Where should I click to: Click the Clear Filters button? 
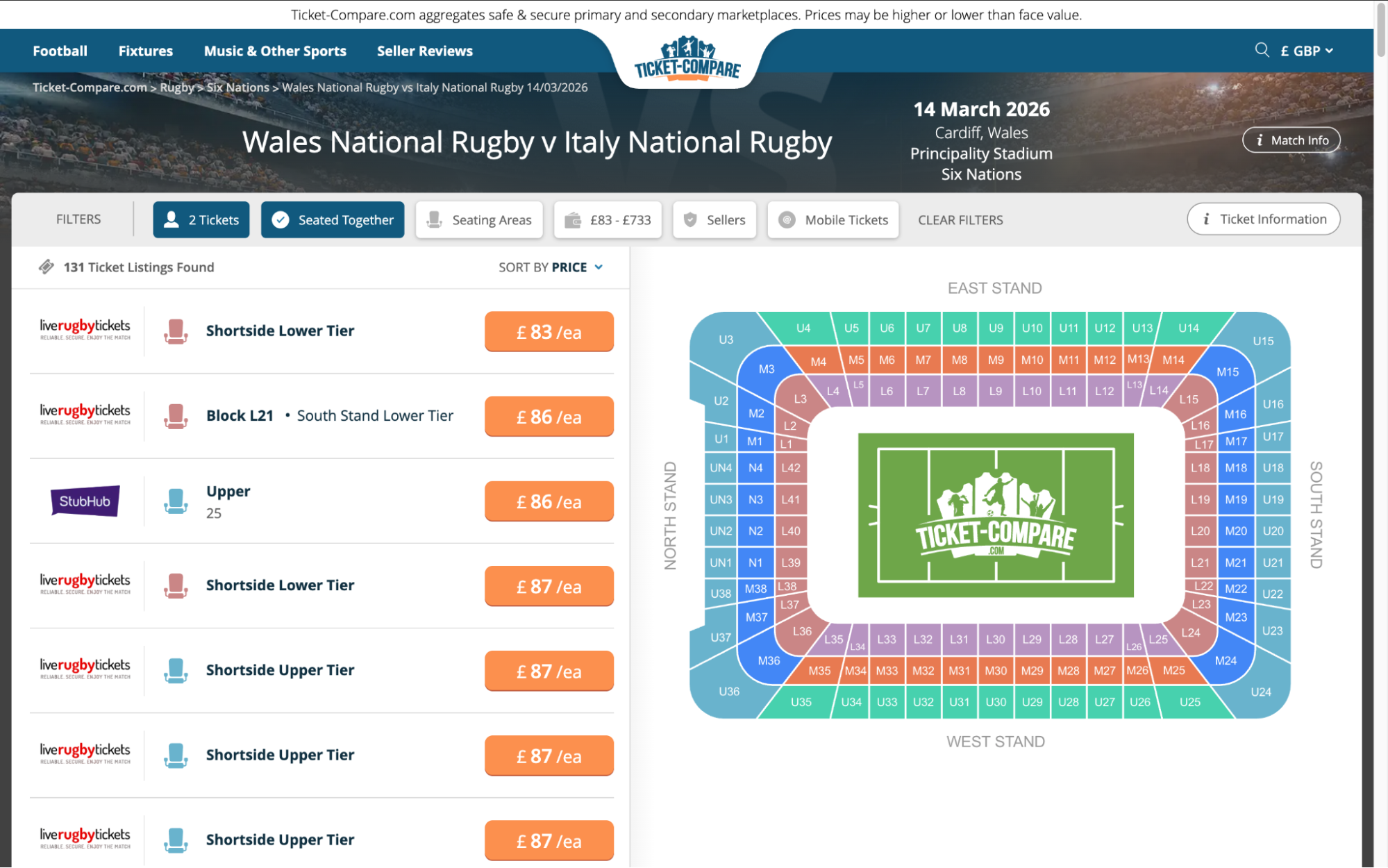pyautogui.click(x=960, y=219)
